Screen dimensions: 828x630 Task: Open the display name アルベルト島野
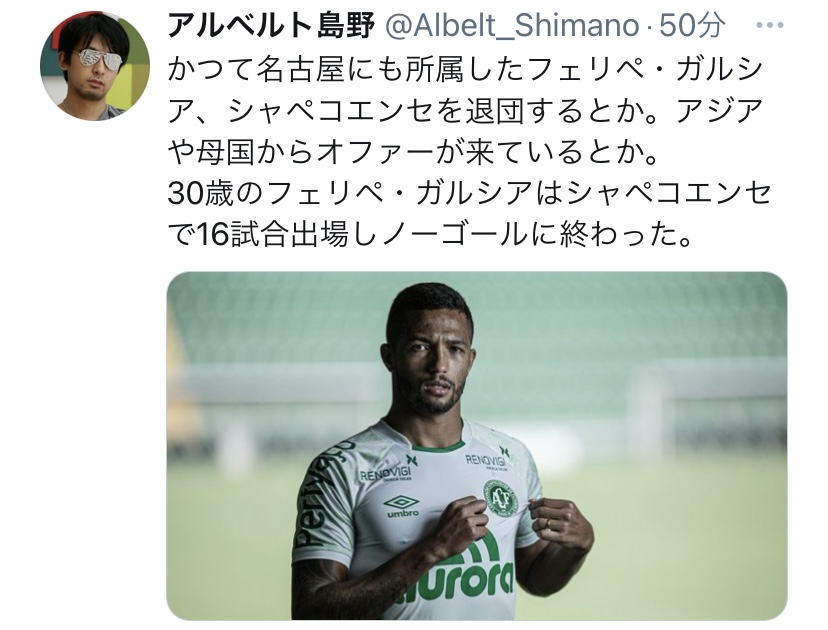pos(271,25)
